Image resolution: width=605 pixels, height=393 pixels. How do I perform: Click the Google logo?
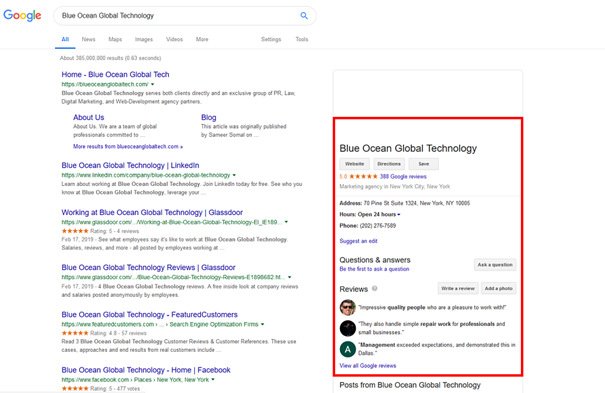[x=22, y=15]
